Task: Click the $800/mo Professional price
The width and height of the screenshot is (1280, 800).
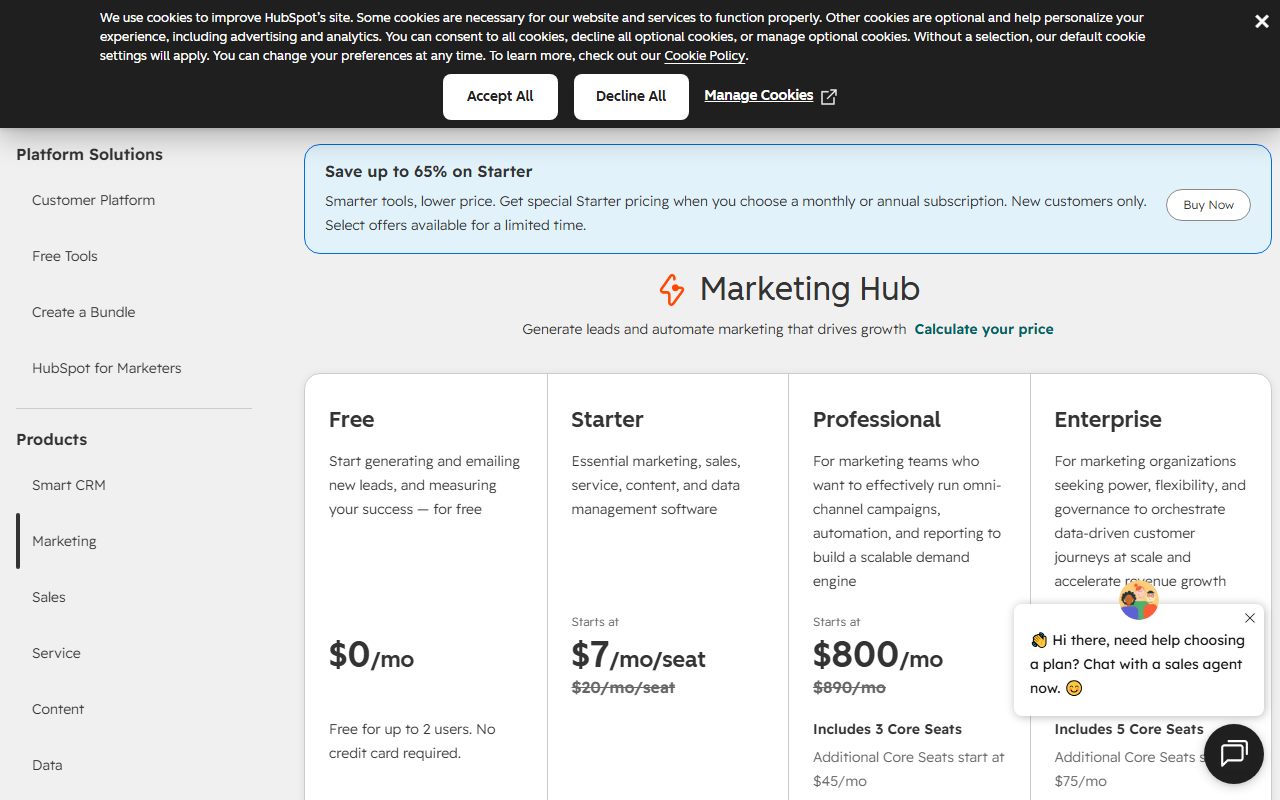Action: 878,655
